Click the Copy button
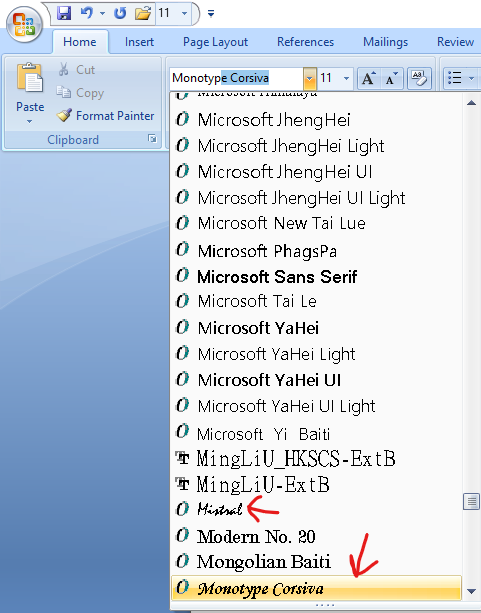 pyautogui.click(x=80, y=93)
